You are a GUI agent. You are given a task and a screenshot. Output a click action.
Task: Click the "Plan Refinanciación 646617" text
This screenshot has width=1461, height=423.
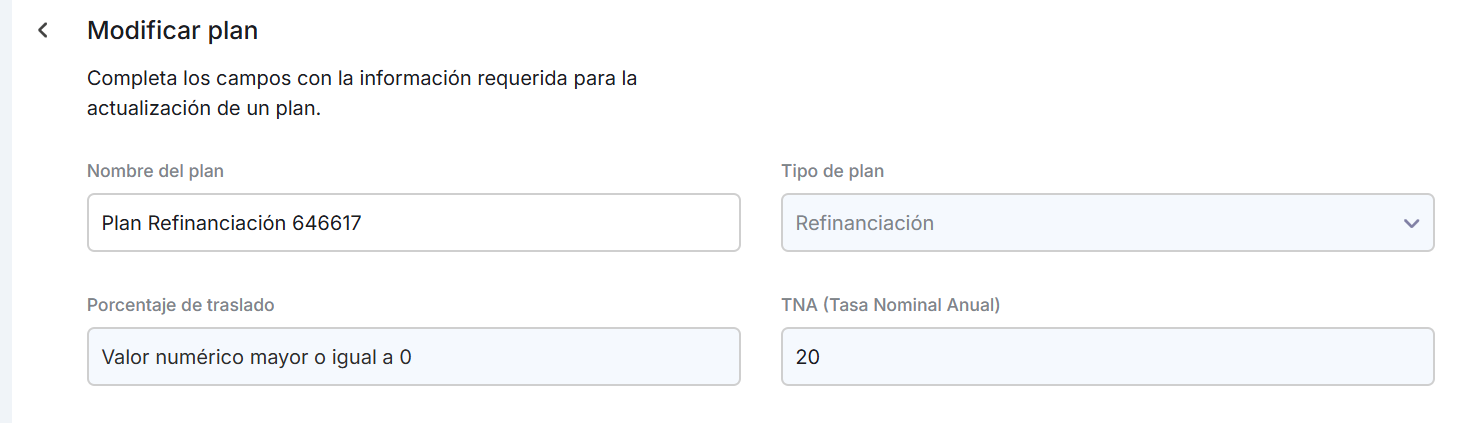[x=231, y=223]
